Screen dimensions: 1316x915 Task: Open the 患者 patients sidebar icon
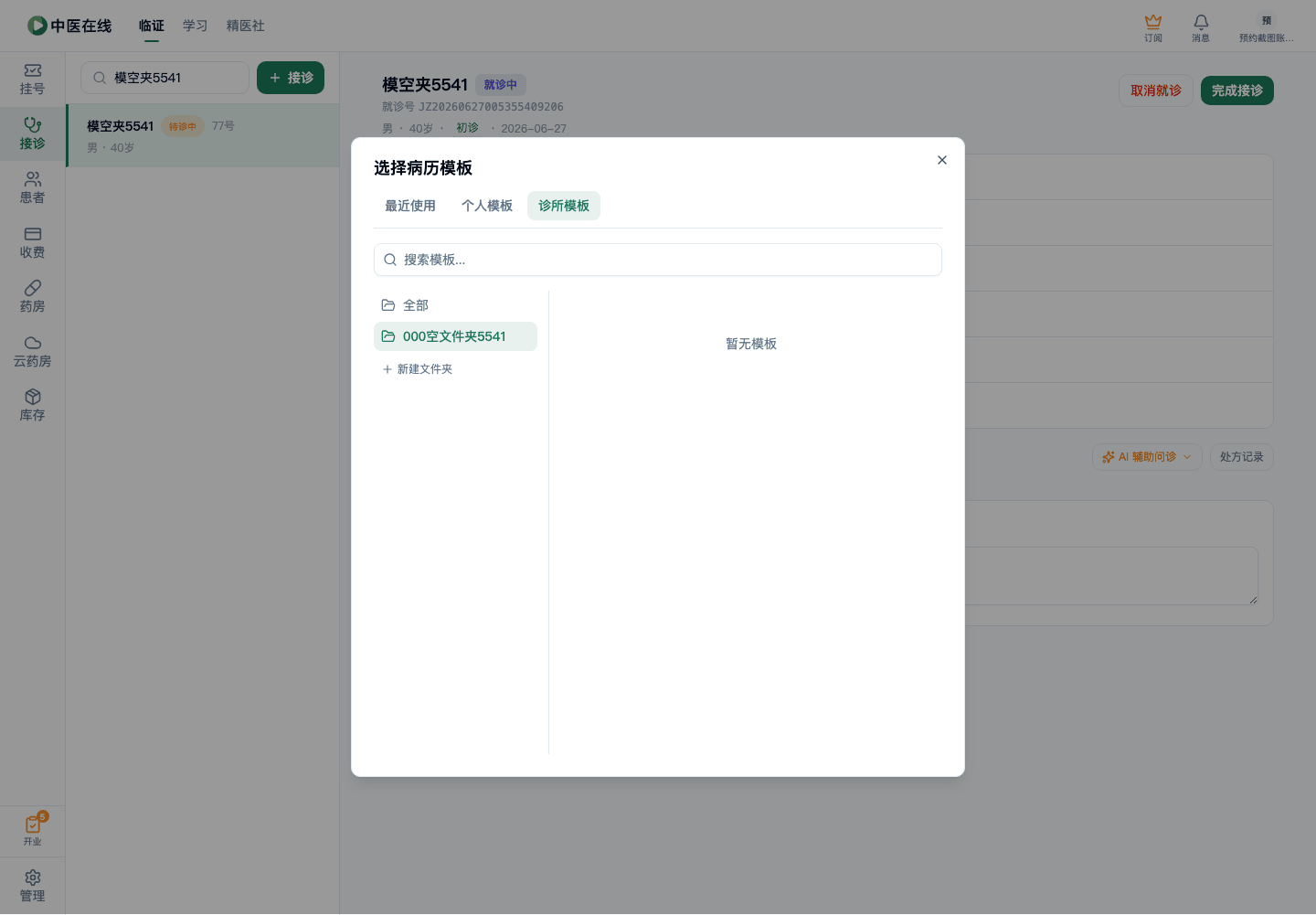point(32,188)
